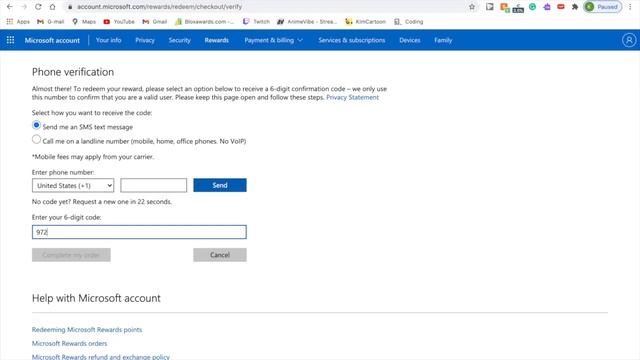Viewport: 640px width, 360px height.
Task: Open the Rewards tab
Action: coord(217,40)
